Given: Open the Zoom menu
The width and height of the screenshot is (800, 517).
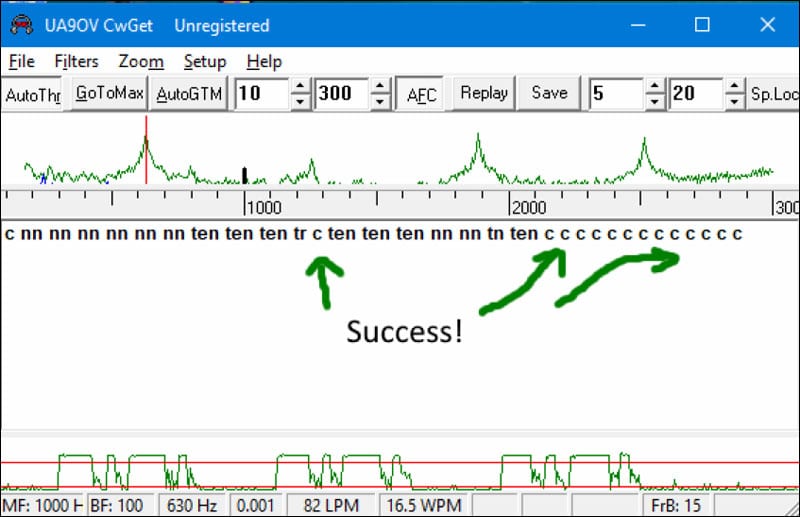Looking at the screenshot, I should pyautogui.click(x=141, y=62).
